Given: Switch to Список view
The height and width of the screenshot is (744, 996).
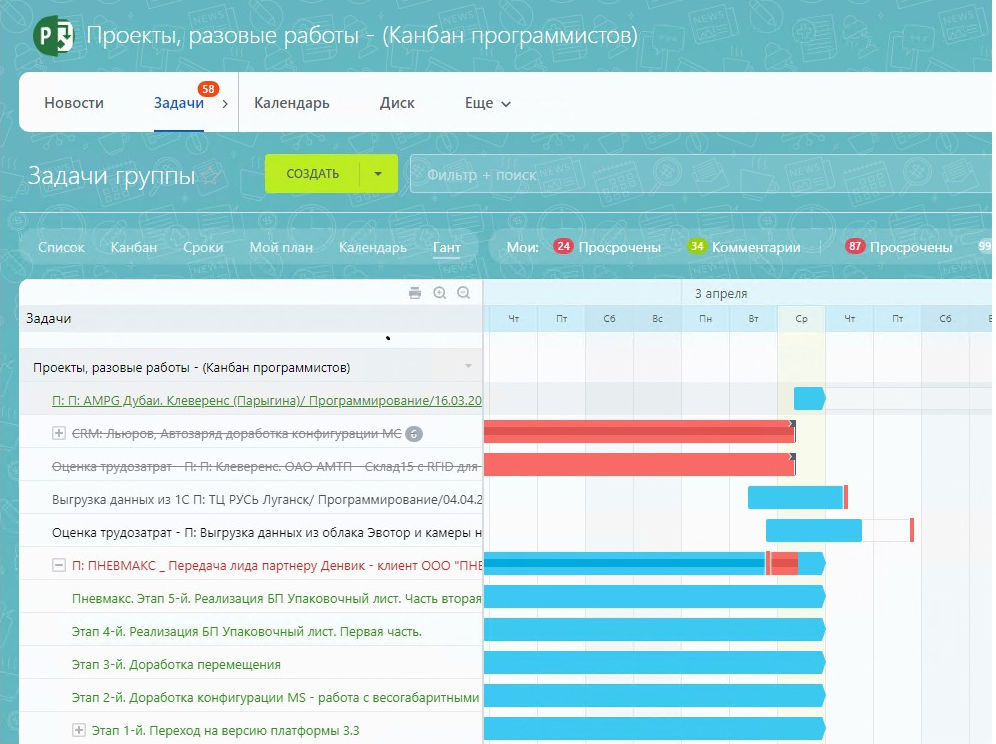Looking at the screenshot, I should point(61,247).
